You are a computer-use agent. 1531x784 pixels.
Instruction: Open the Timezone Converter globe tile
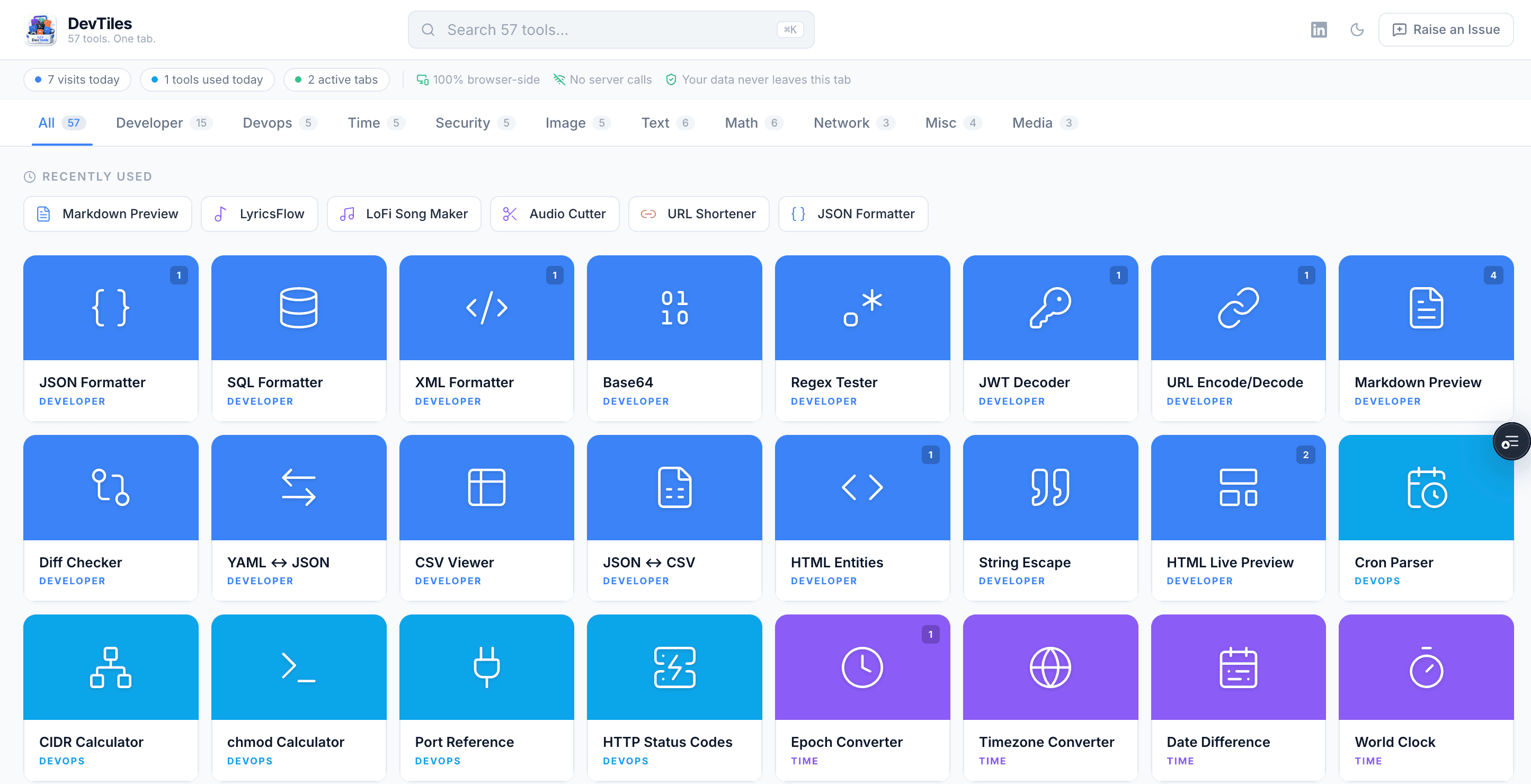pyautogui.click(x=1050, y=697)
